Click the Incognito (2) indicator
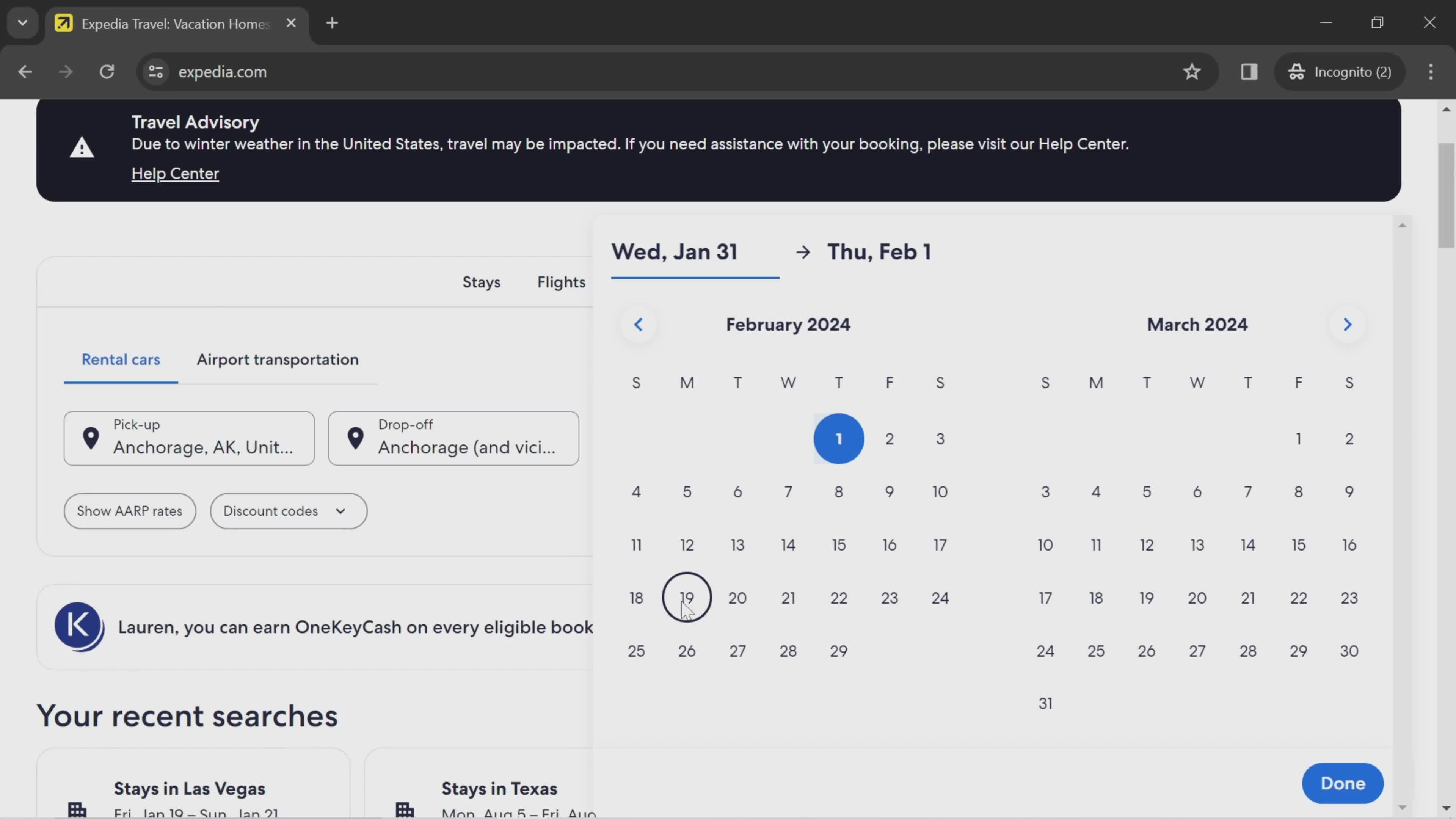Viewport: 1456px width, 819px height. [x=1340, y=72]
